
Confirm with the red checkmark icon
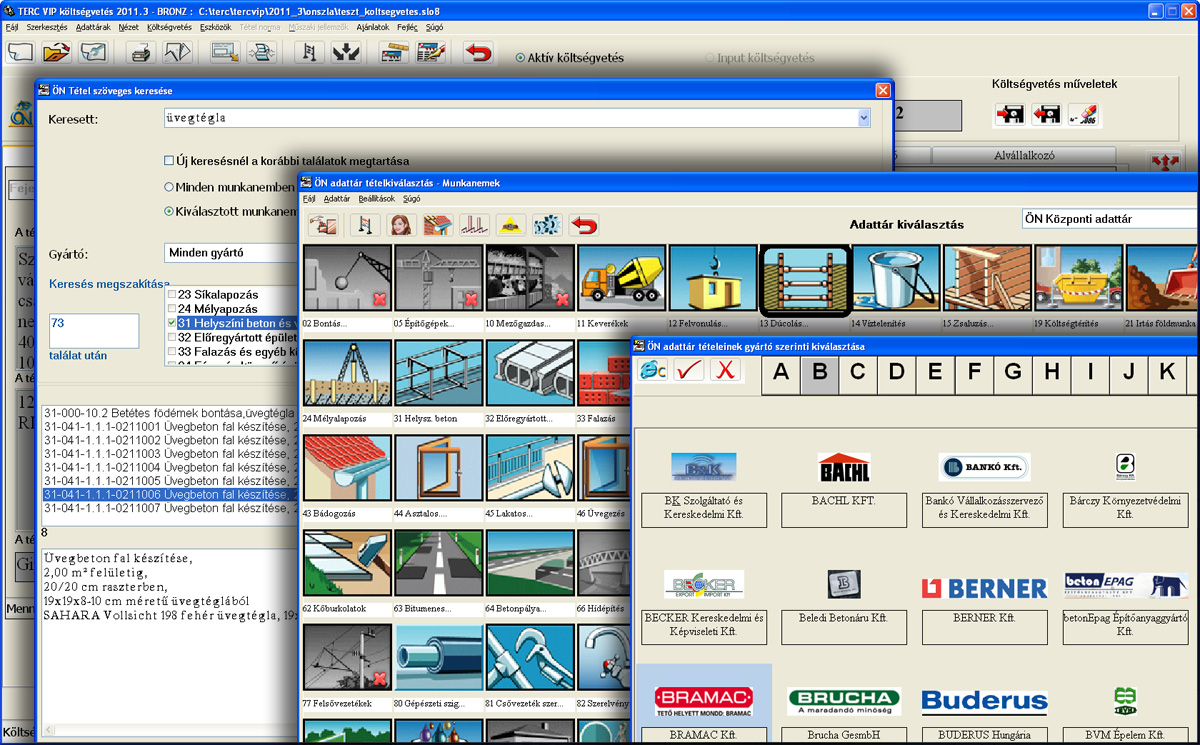(689, 371)
